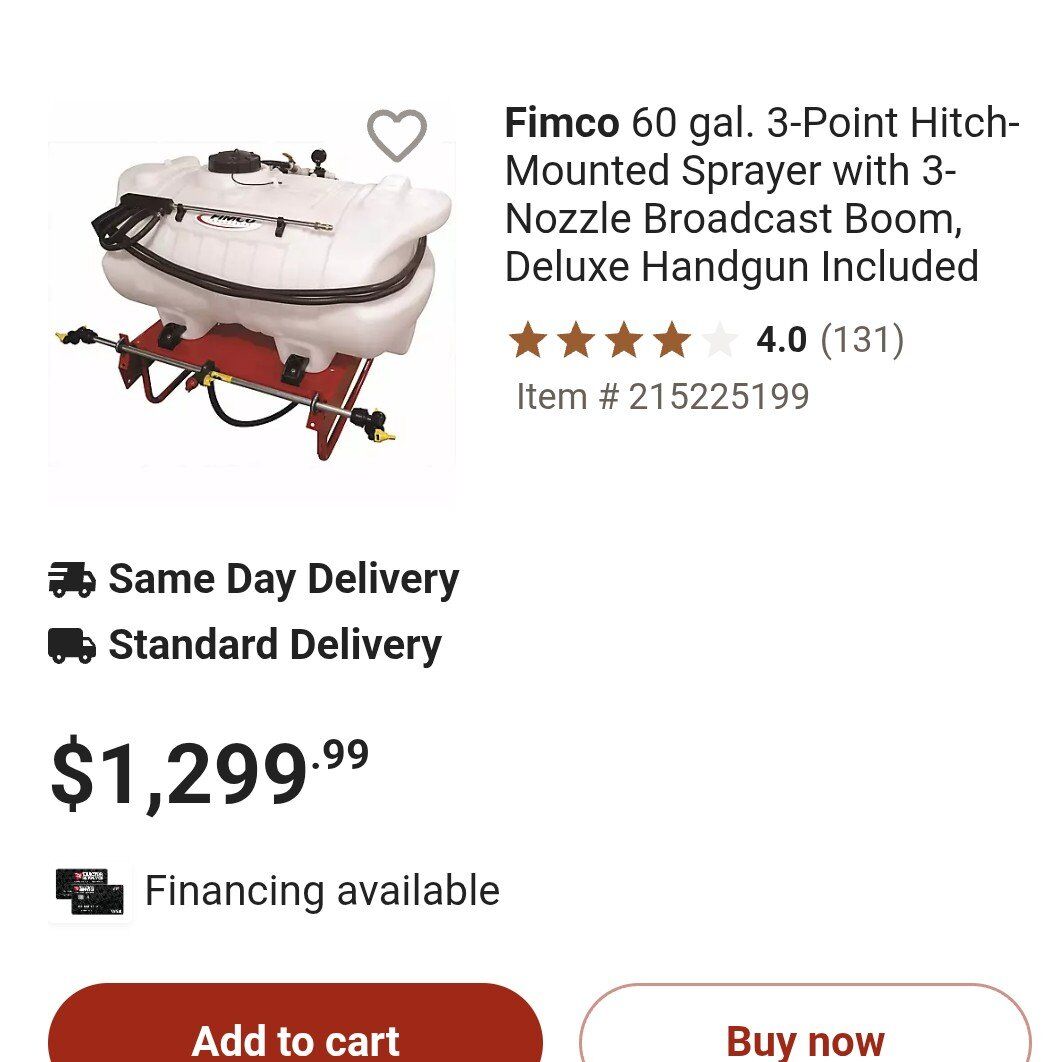The height and width of the screenshot is (1062, 1062).
Task: Click the empty fifth rating star
Action: pyautogui.click(x=719, y=341)
